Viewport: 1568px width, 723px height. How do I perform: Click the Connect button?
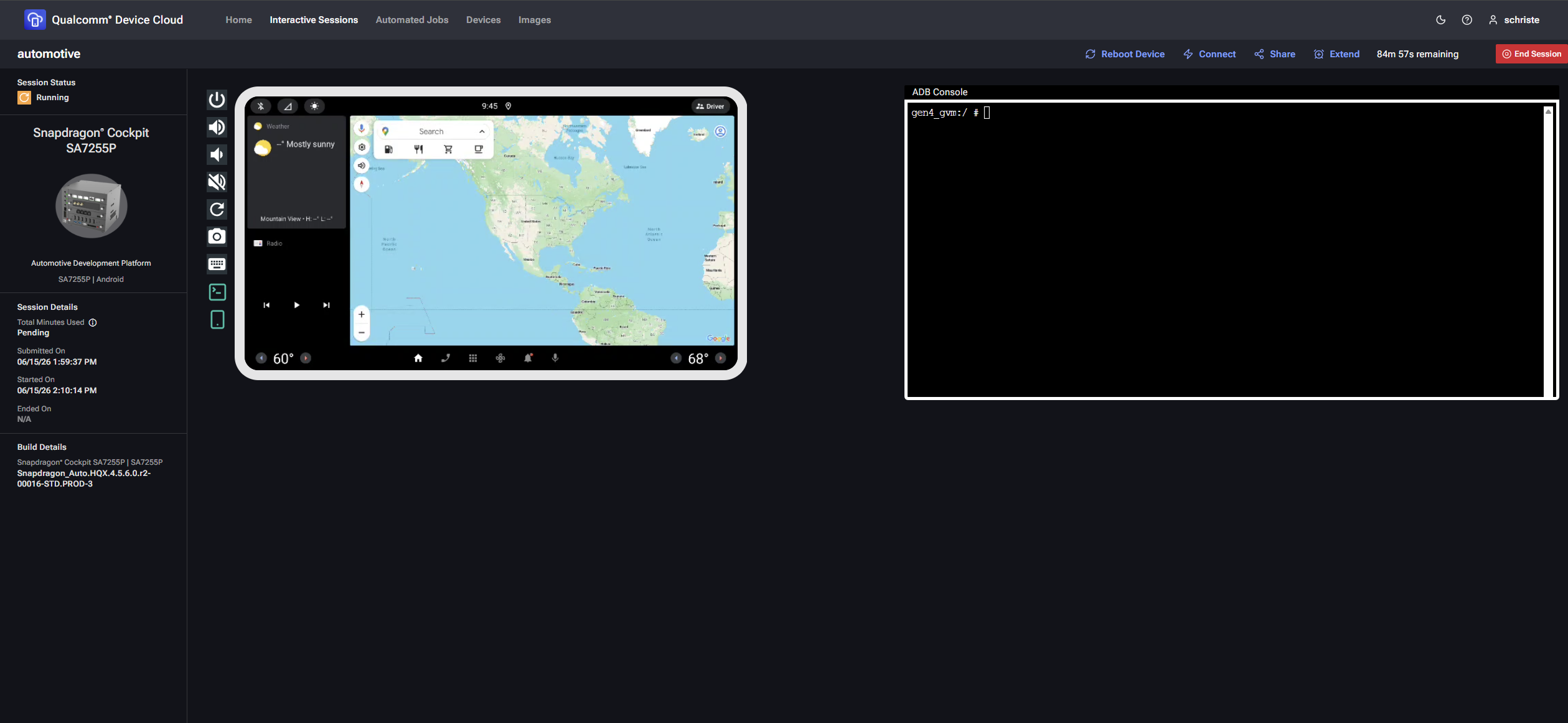(1209, 54)
